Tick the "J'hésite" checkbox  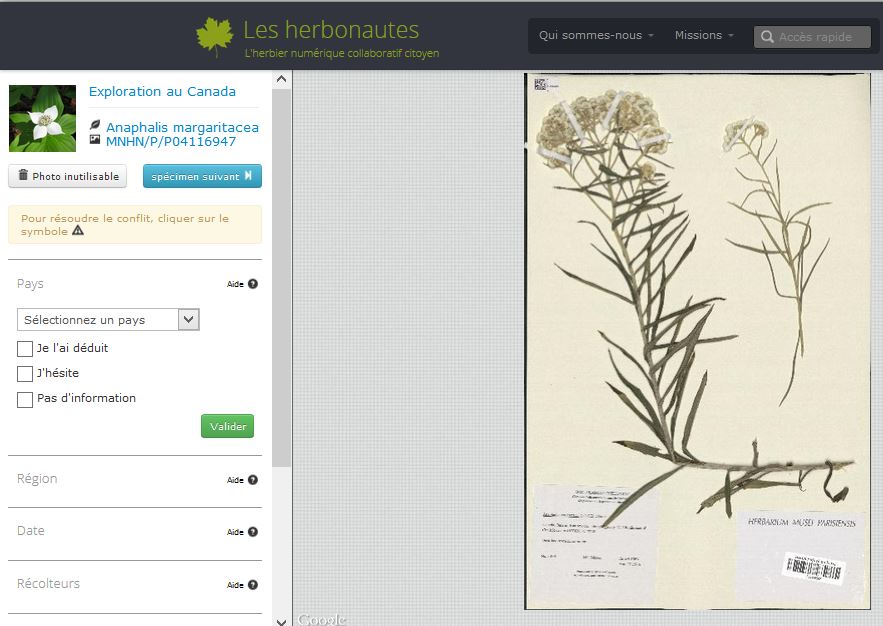25,373
